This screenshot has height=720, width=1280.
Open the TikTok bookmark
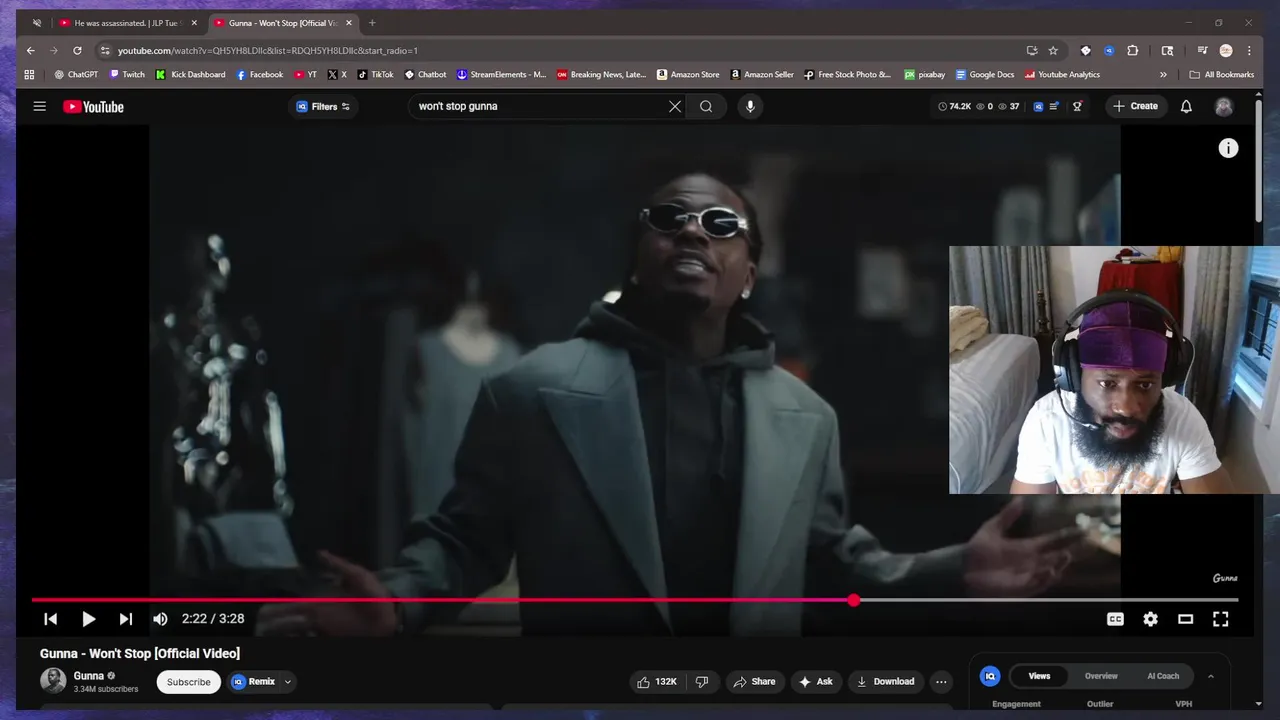376,74
